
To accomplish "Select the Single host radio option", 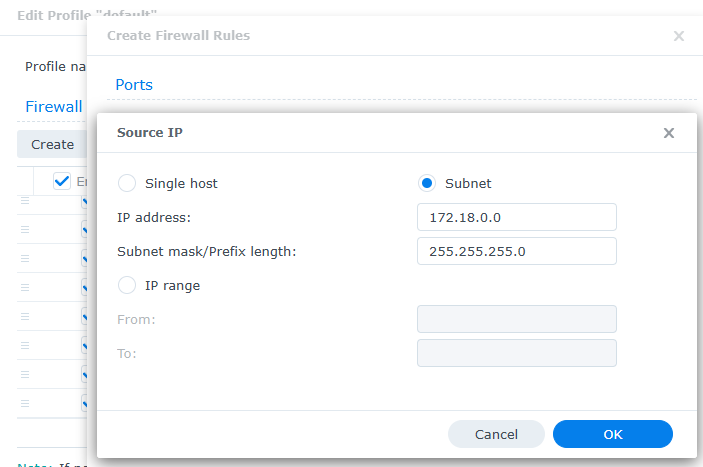I will [128, 183].
